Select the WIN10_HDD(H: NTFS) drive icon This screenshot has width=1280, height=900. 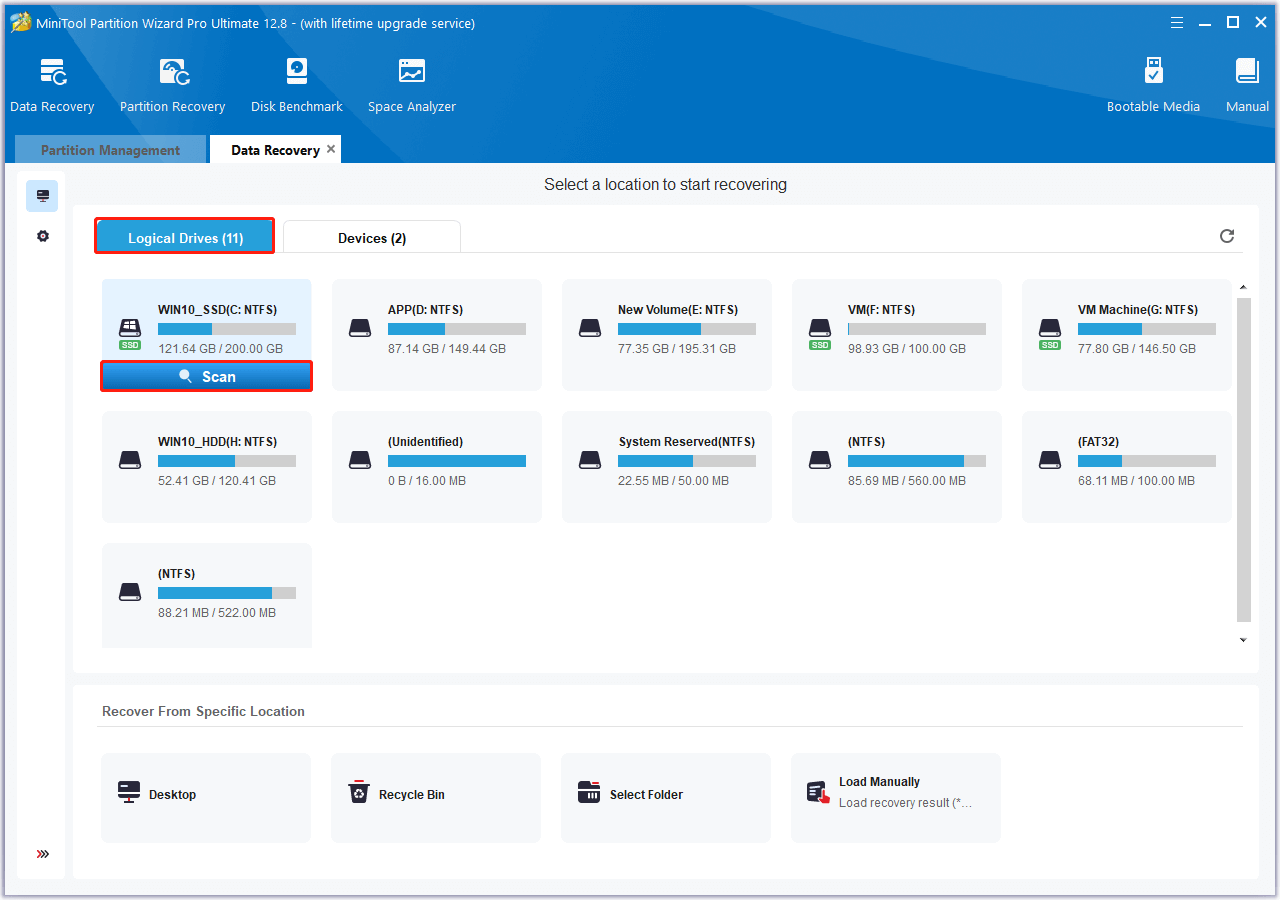[130, 460]
